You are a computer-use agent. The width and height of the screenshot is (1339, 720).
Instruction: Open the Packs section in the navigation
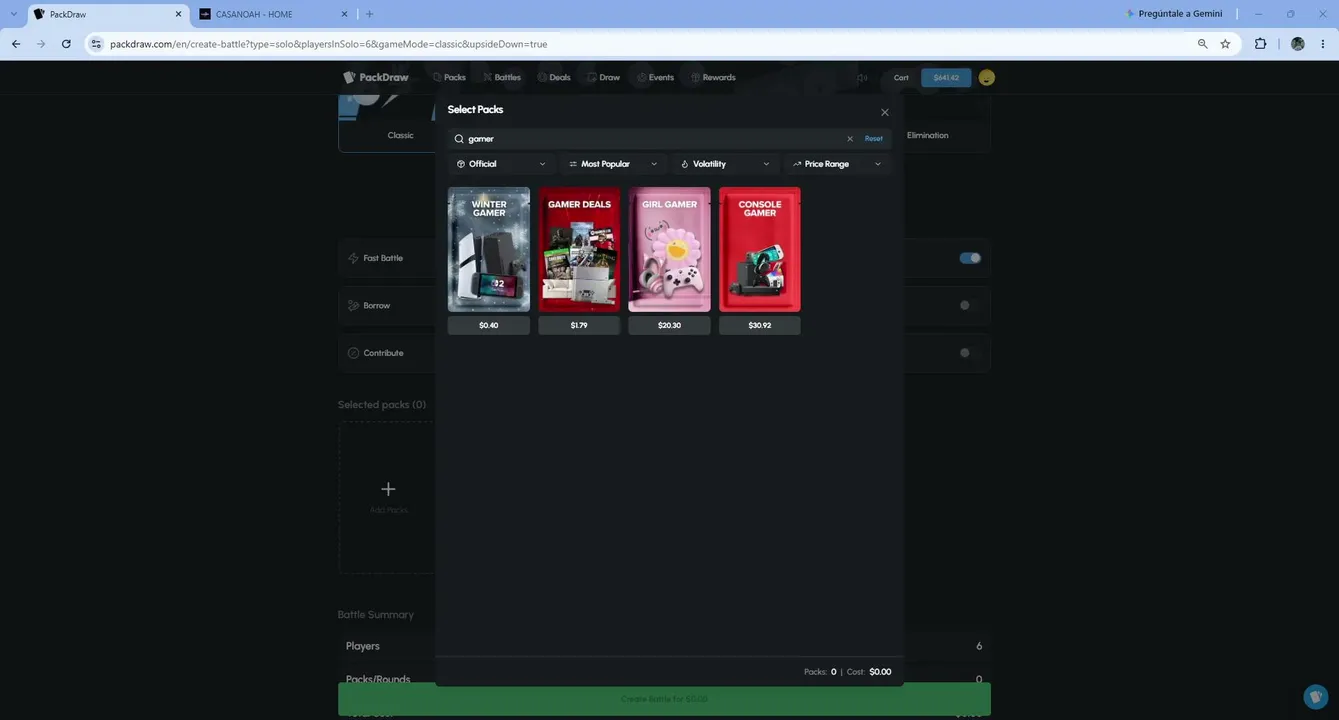tap(449, 77)
